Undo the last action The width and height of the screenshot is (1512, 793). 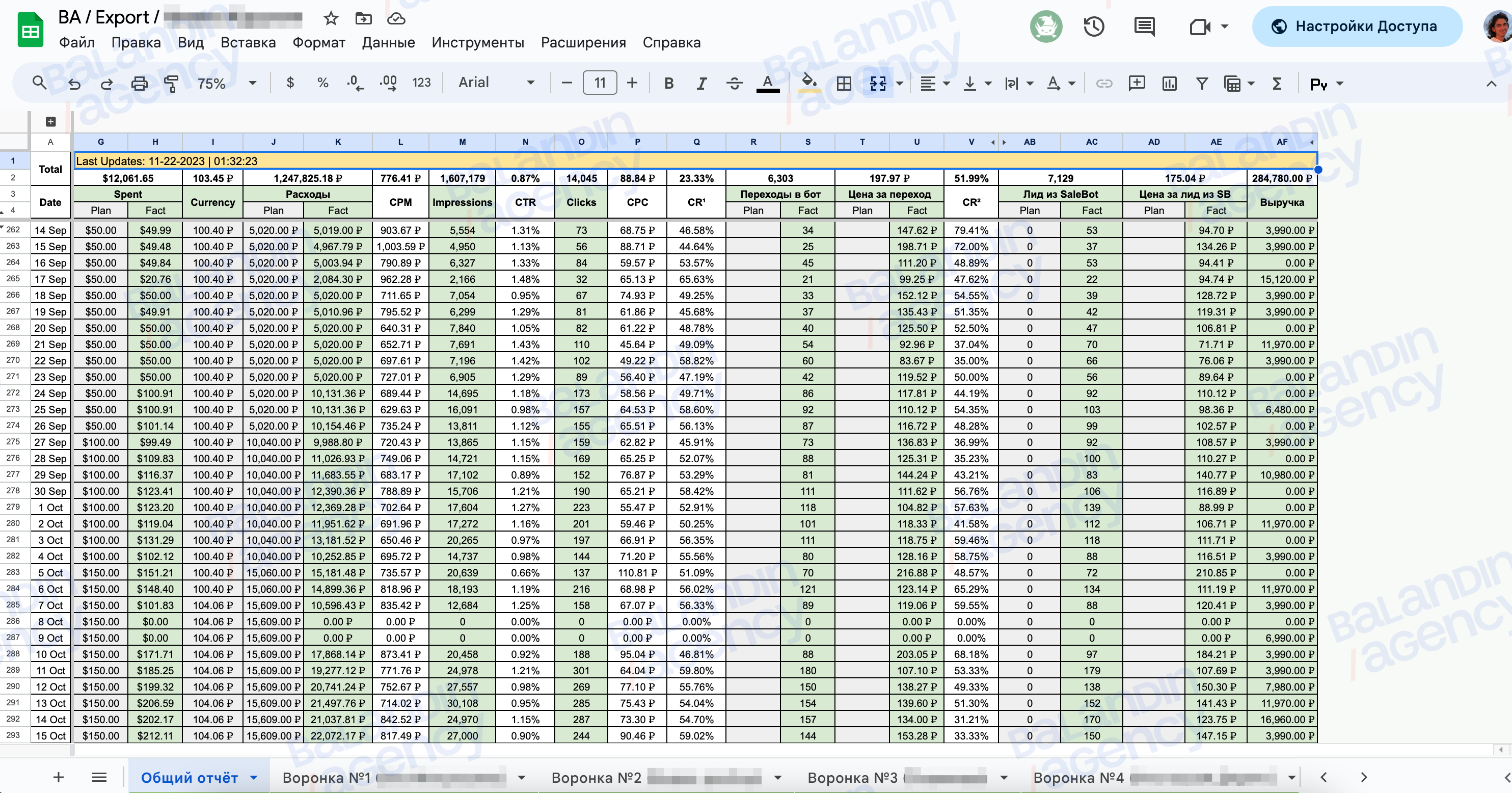[74, 84]
